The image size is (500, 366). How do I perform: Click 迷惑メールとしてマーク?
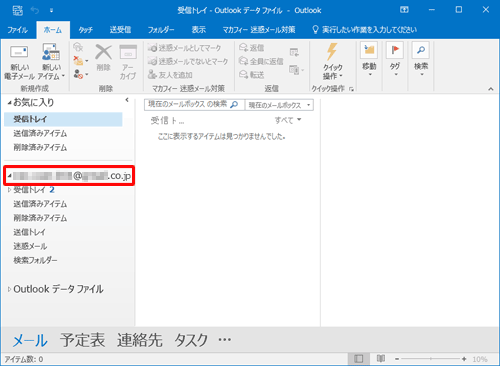coord(184,48)
